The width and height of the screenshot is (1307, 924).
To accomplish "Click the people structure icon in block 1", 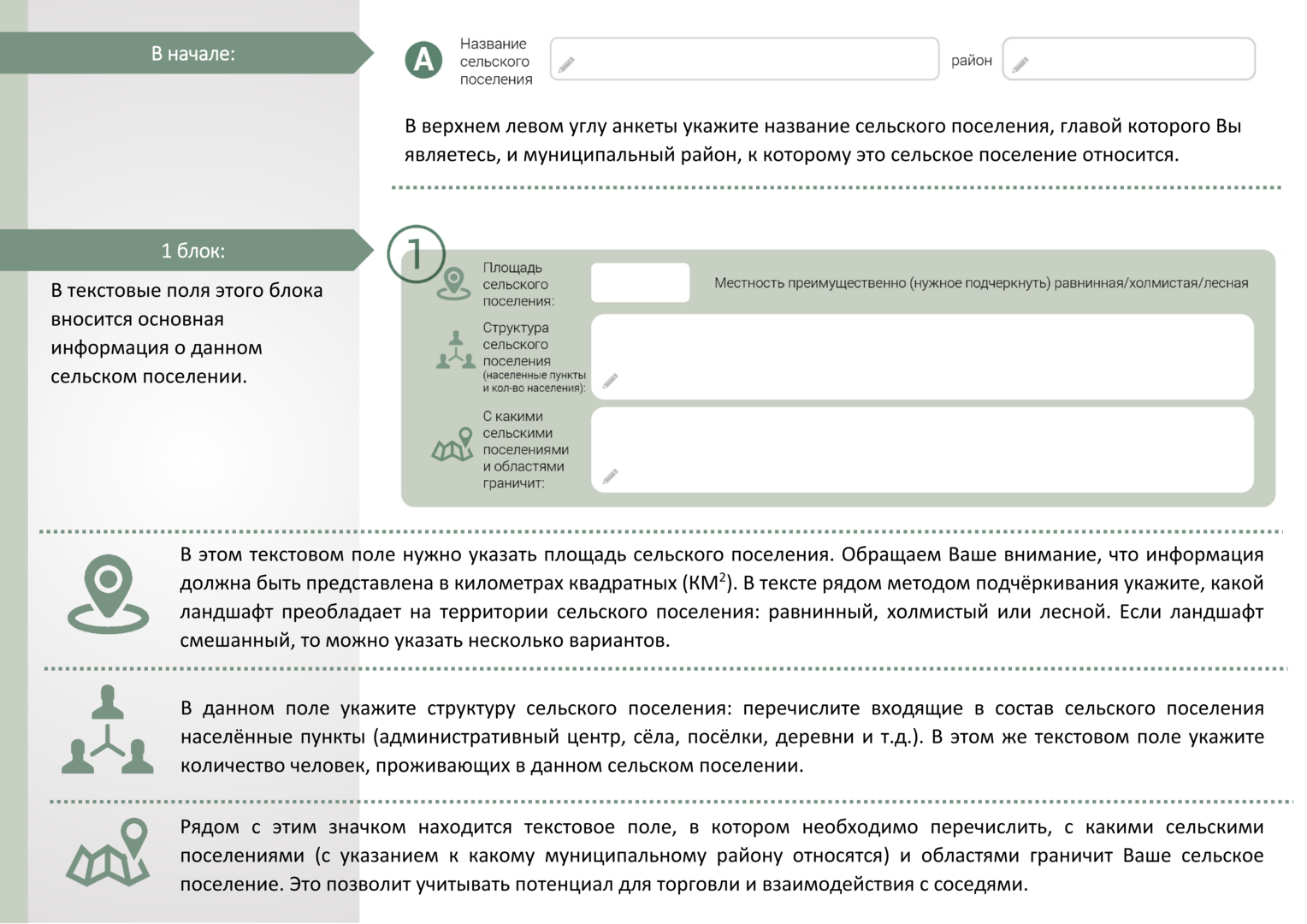I will (x=455, y=350).
